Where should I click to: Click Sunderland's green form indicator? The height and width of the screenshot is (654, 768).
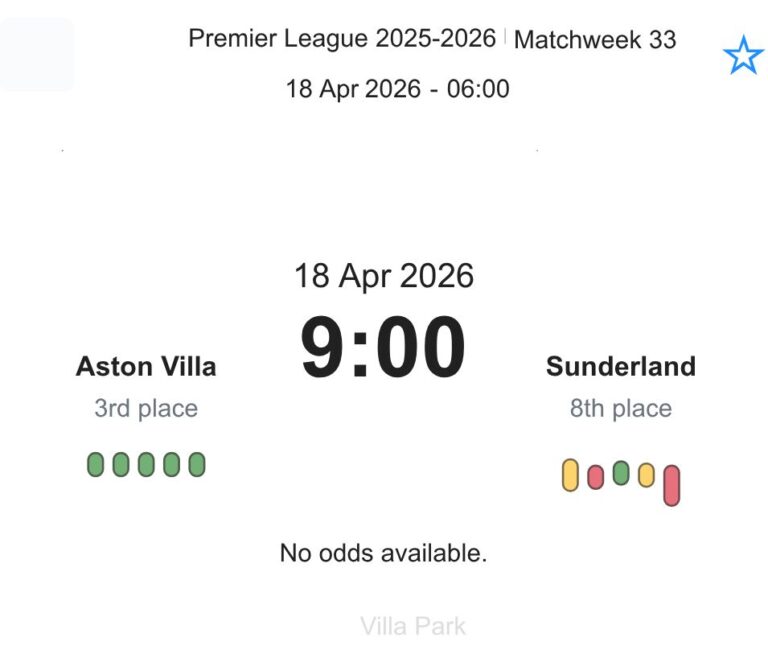click(621, 473)
